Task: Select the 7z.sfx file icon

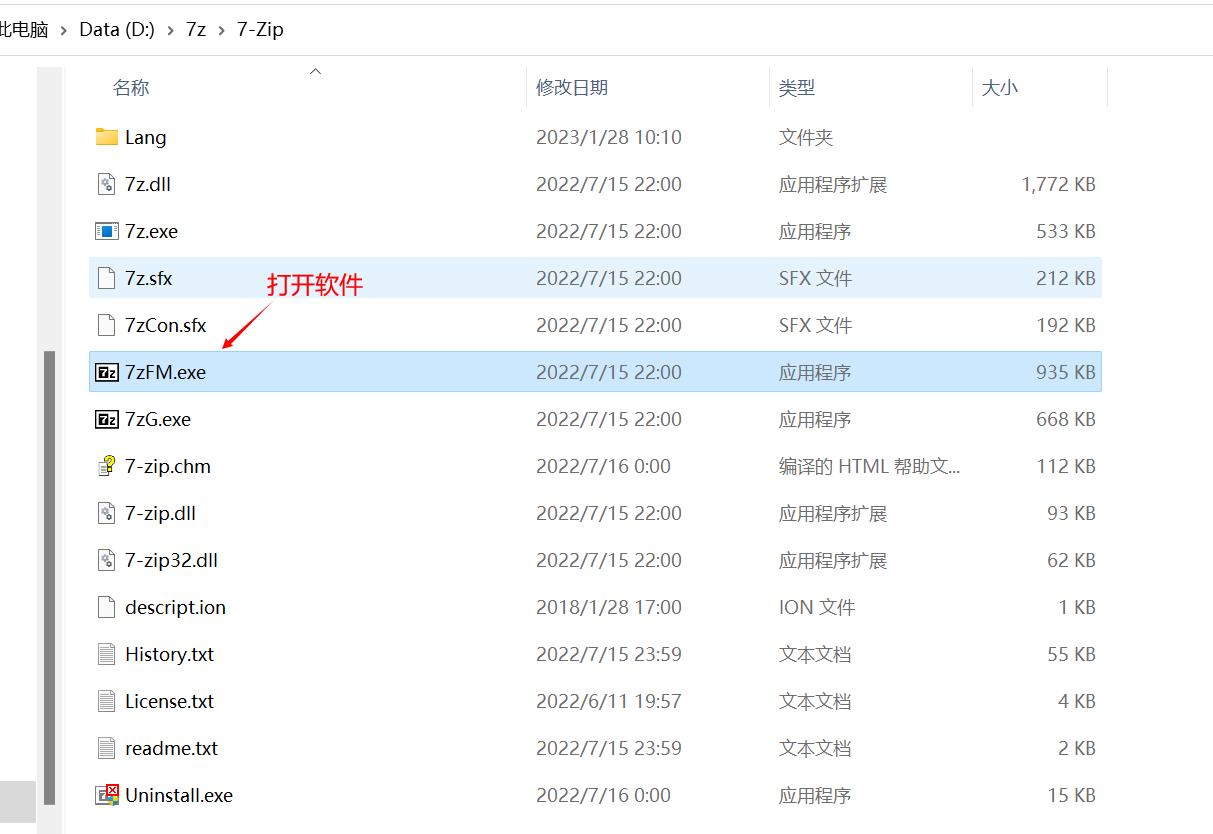Action: coord(107,278)
